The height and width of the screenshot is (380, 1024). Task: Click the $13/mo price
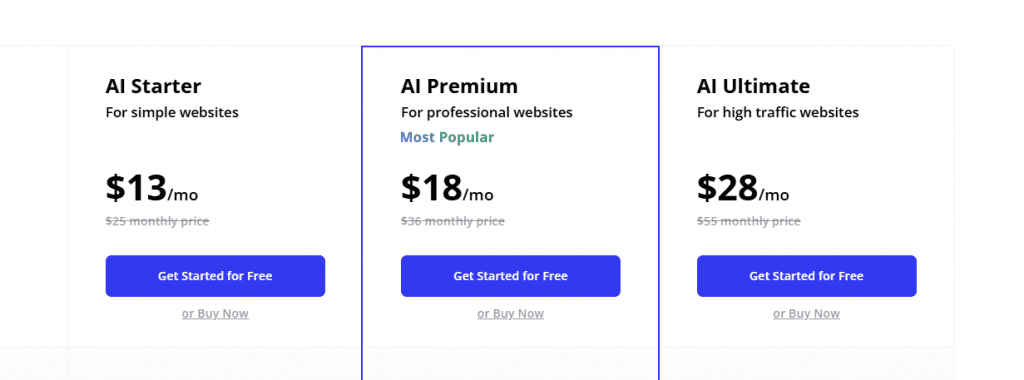tap(152, 188)
